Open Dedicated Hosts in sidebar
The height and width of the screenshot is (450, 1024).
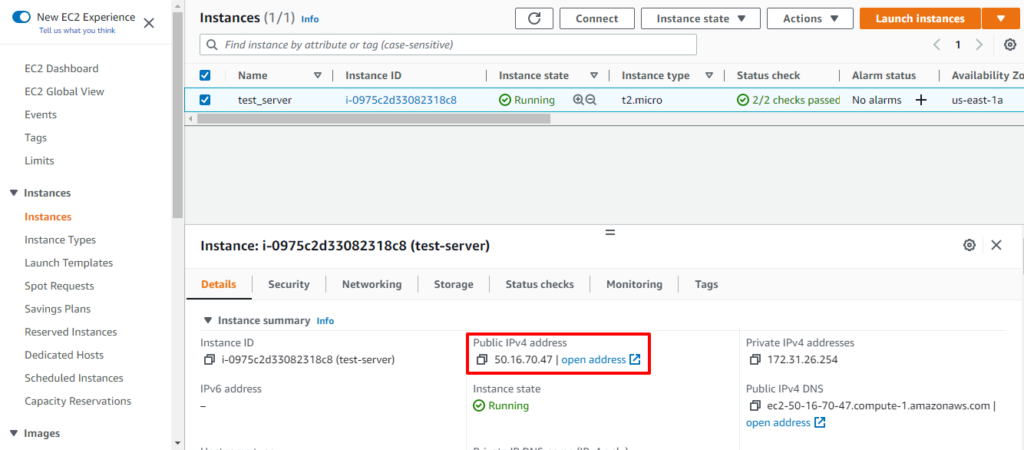coord(64,355)
